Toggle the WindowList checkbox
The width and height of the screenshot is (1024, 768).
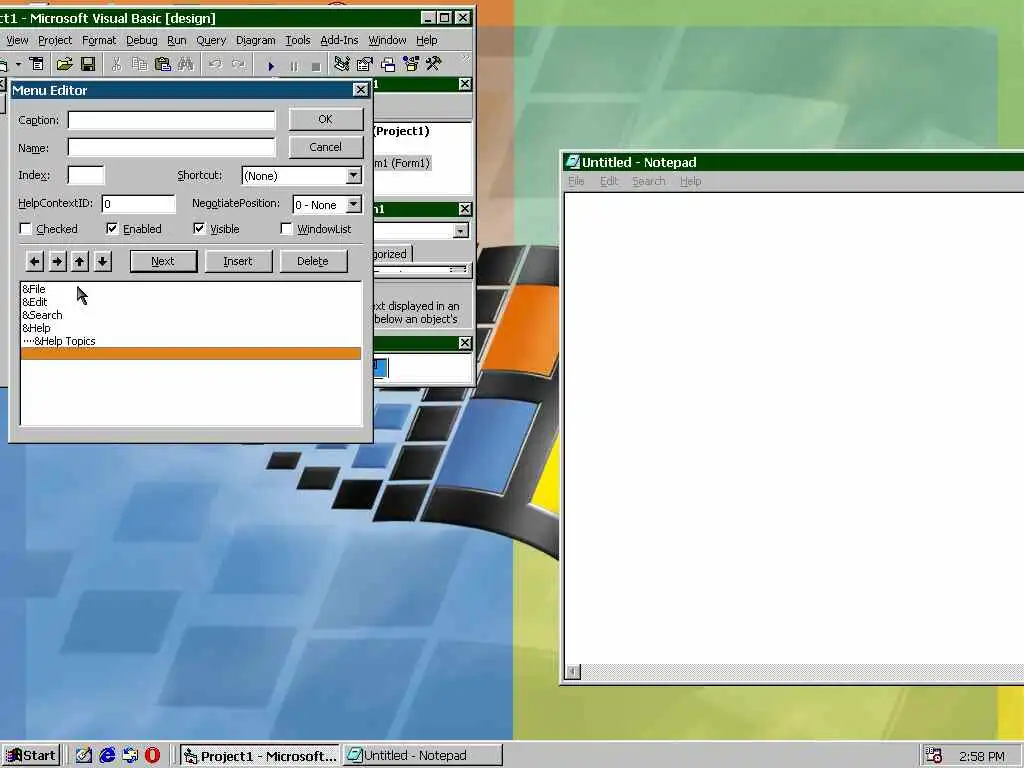click(286, 229)
